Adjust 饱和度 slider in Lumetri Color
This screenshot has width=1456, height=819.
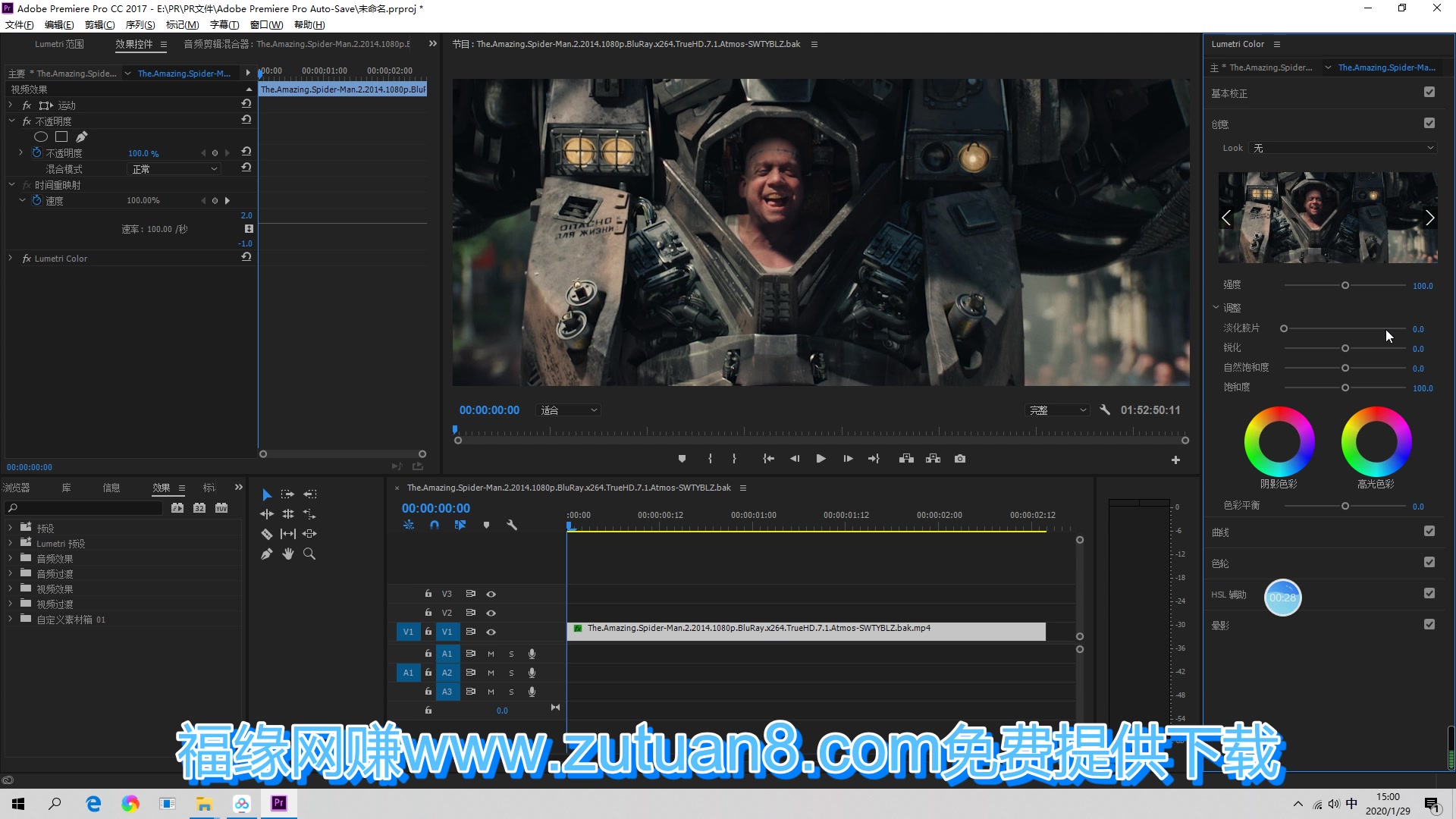click(1345, 387)
